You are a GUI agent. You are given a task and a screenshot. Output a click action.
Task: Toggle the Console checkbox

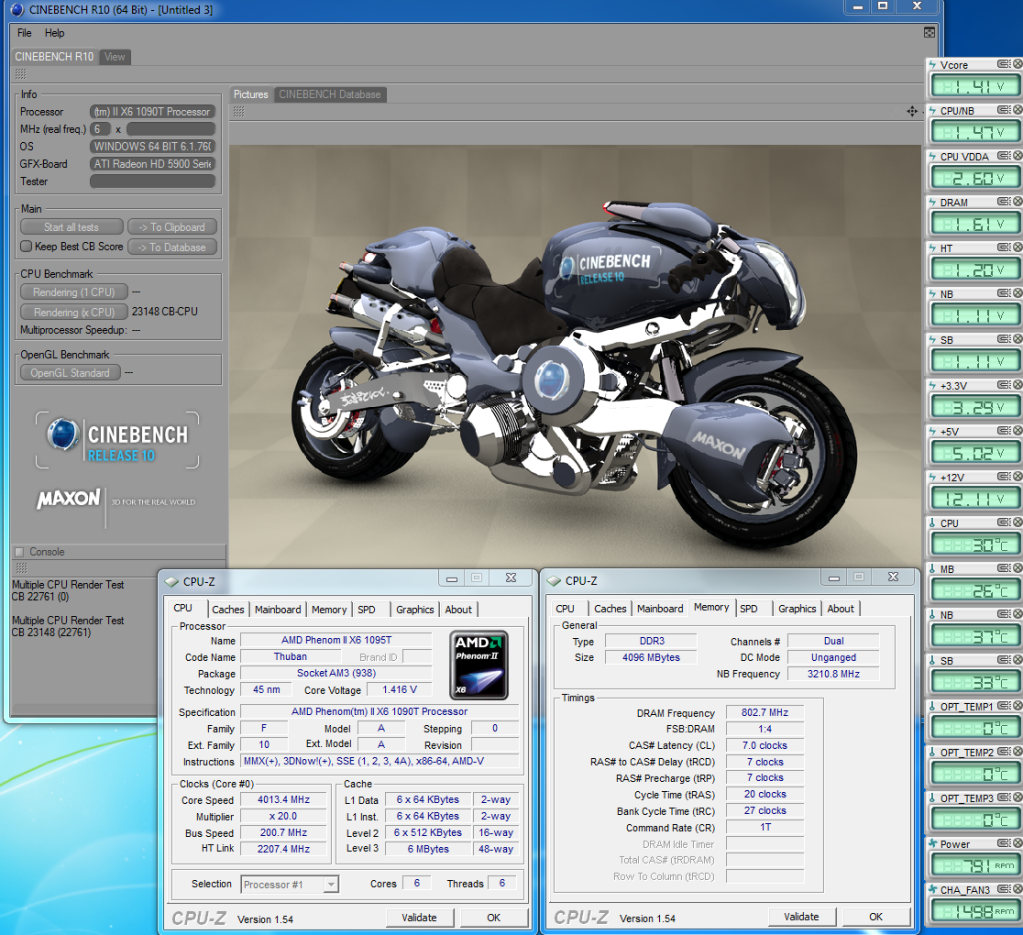tap(20, 552)
